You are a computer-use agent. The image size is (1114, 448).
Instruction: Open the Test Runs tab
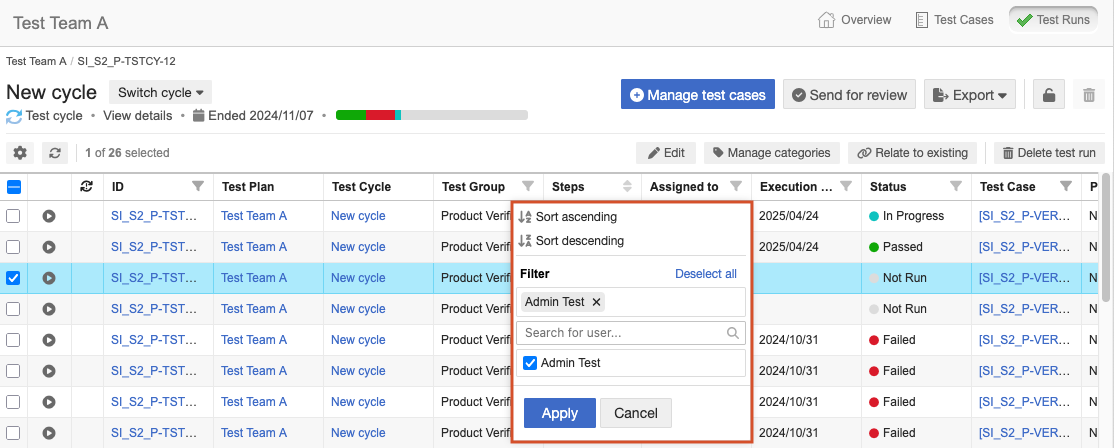[1053, 20]
